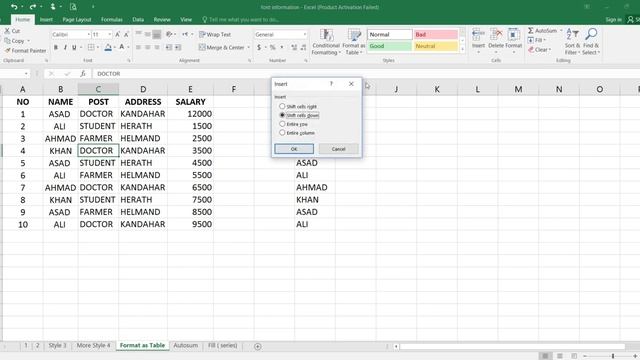
Task: Toggle Bold formatting
Action: [56, 47]
